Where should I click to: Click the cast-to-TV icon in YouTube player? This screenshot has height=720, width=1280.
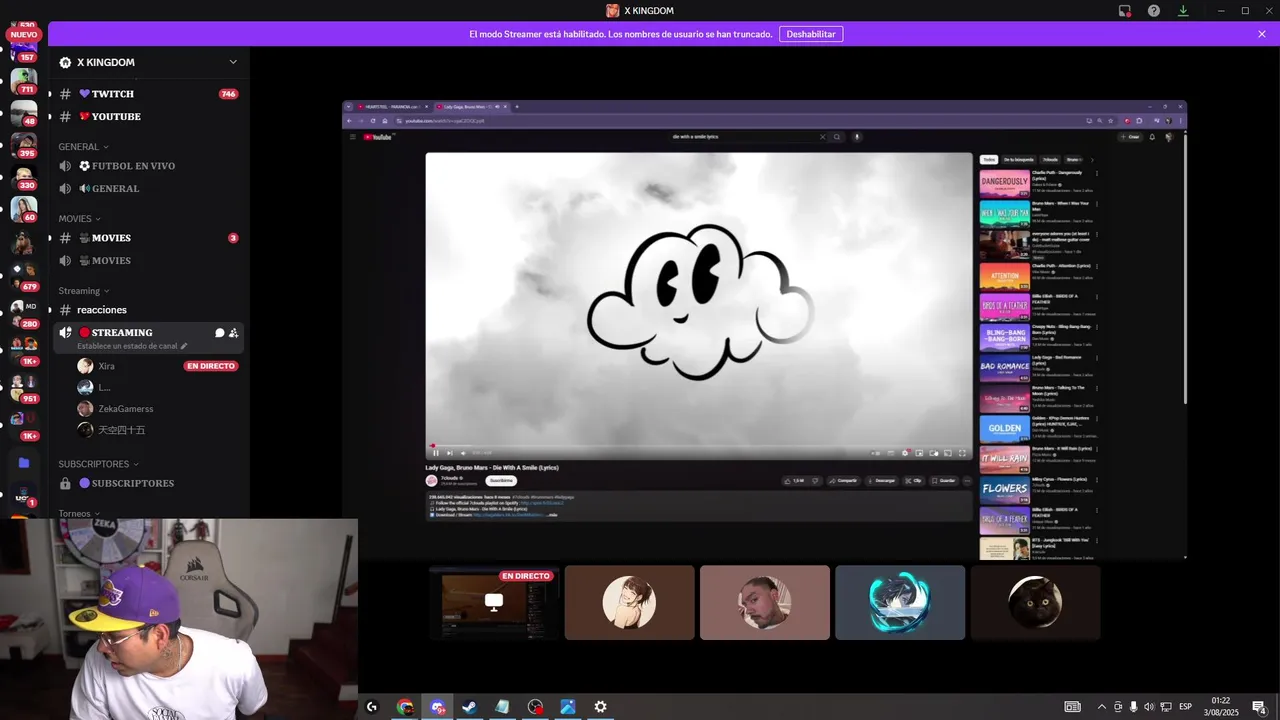point(948,453)
